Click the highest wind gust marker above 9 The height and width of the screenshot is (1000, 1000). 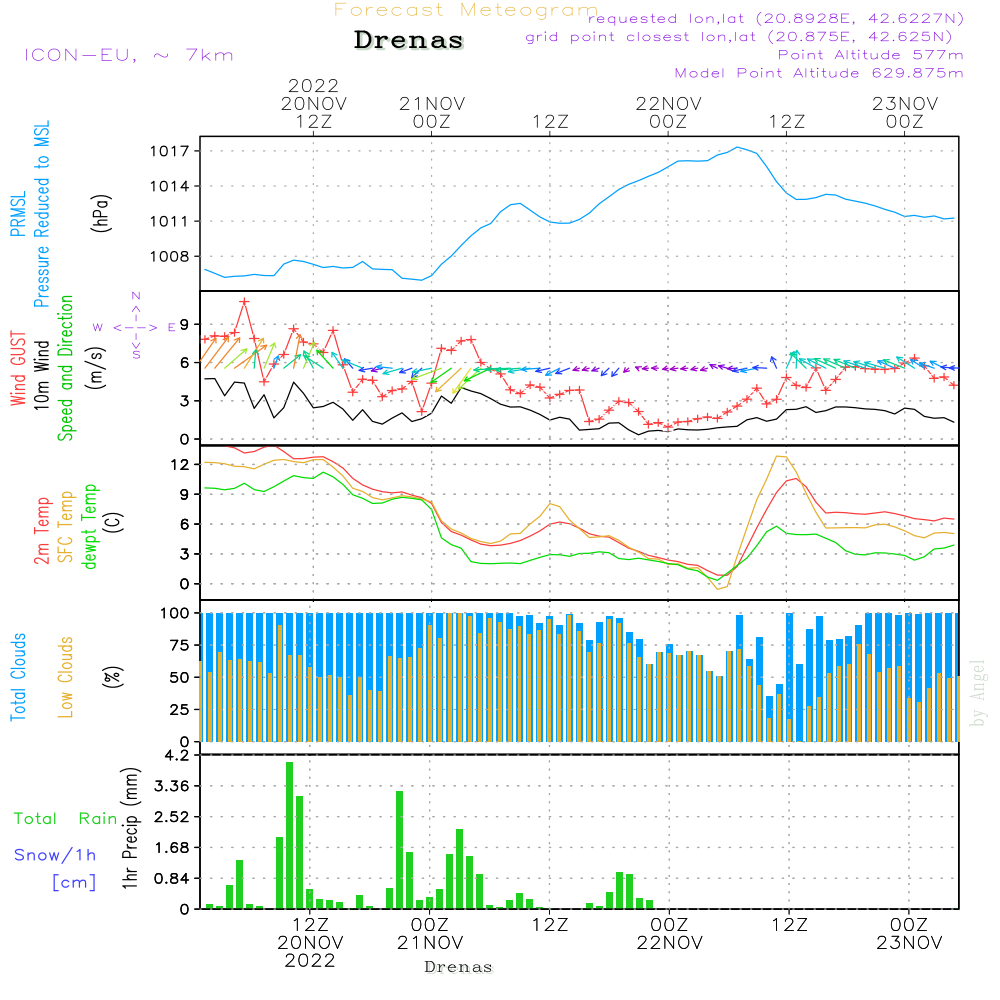(244, 302)
